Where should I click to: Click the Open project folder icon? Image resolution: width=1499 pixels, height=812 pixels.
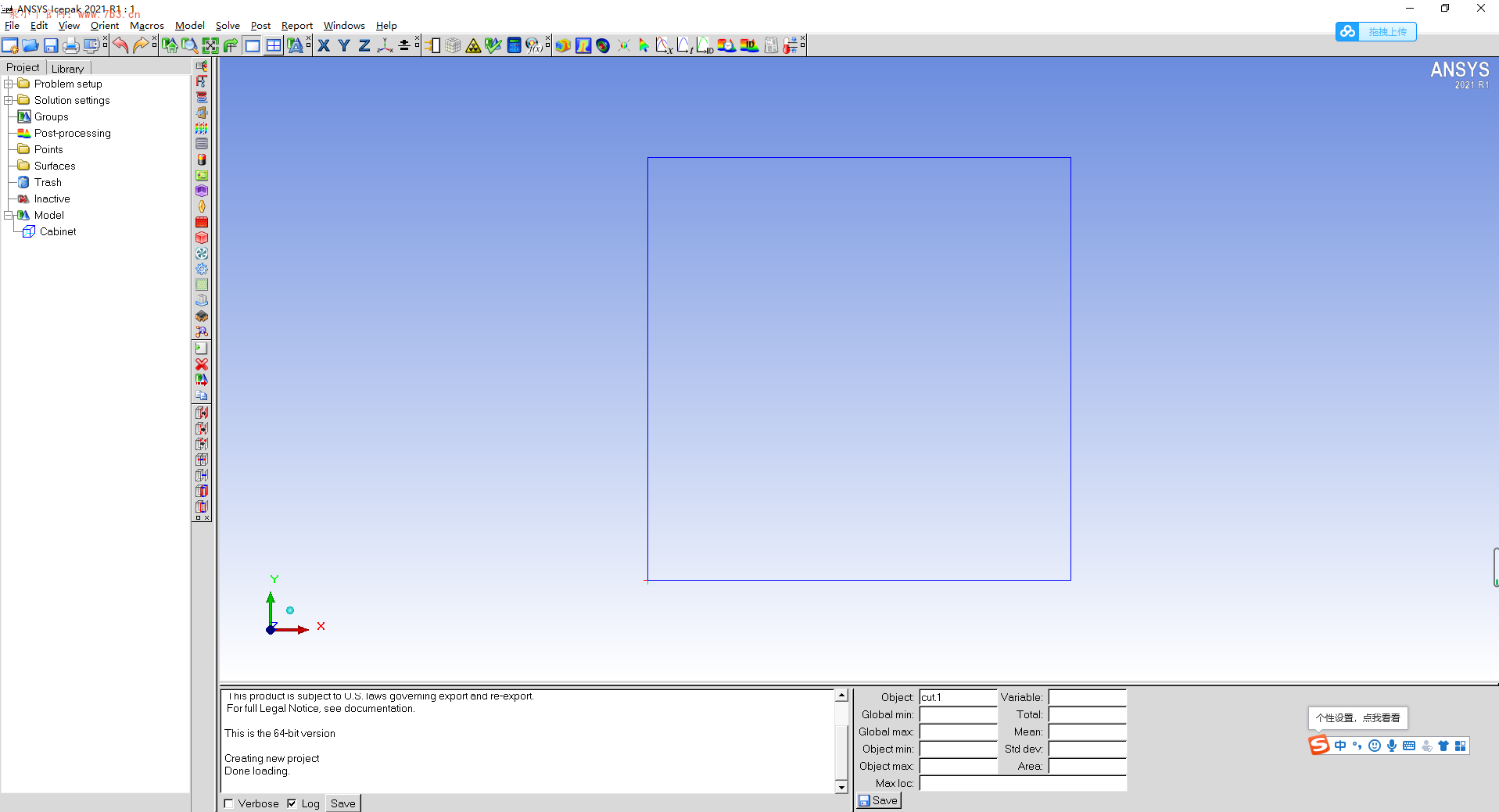(30, 45)
